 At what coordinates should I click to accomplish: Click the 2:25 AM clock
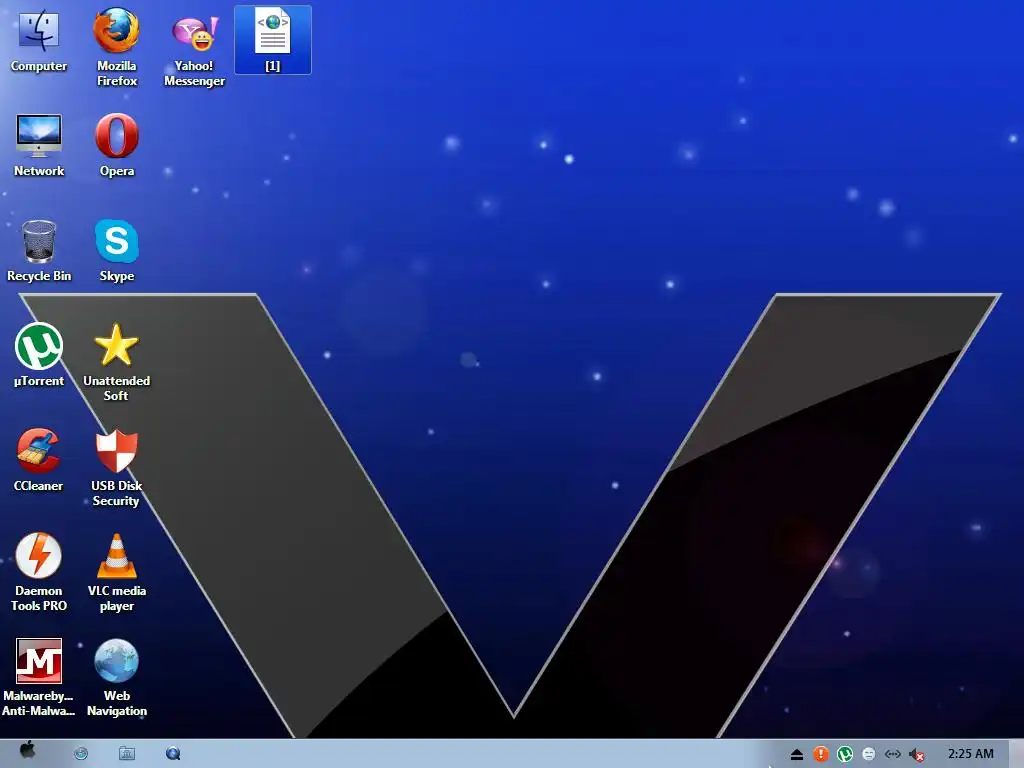(970, 754)
